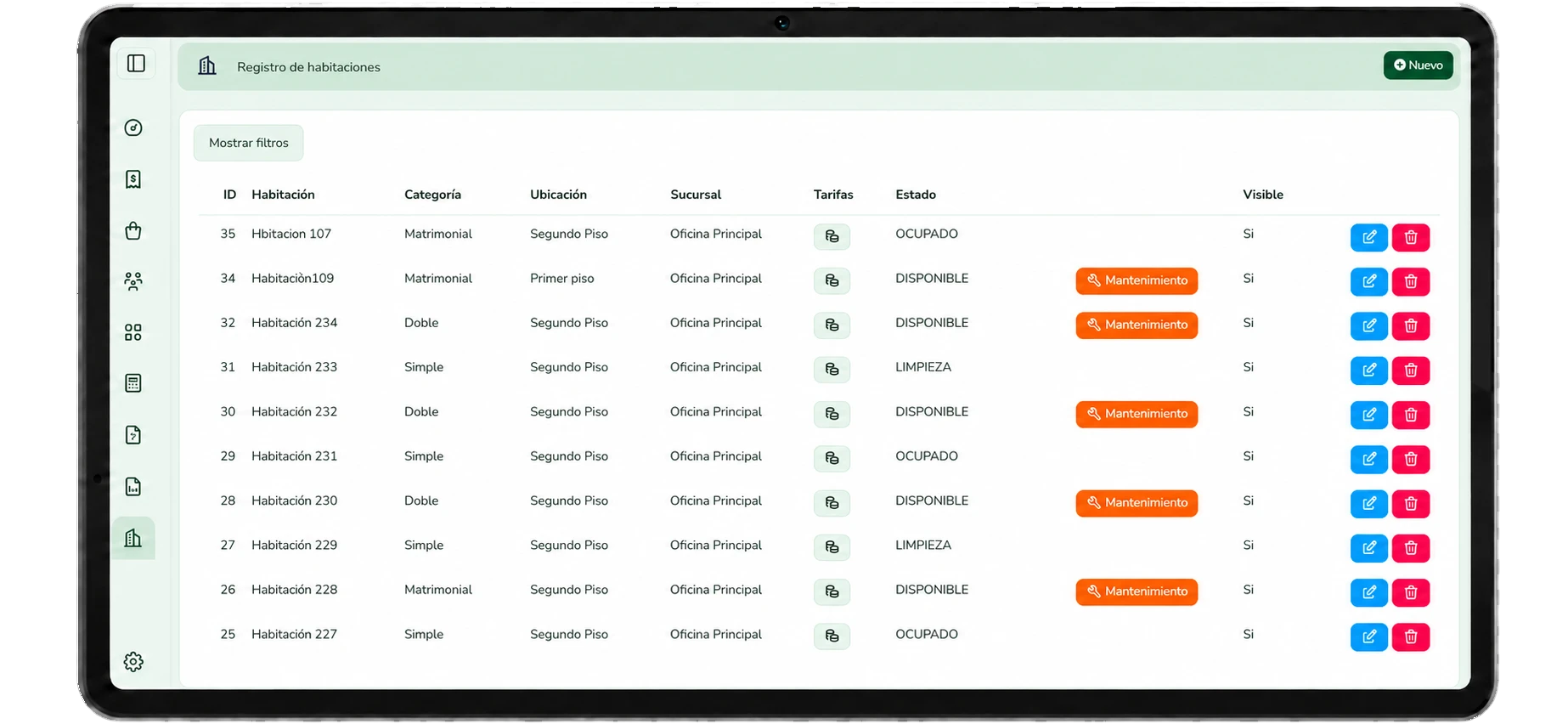Set Habitaciòn109 to Mantenimiento
This screenshot has width=1568, height=724.
click(1137, 281)
